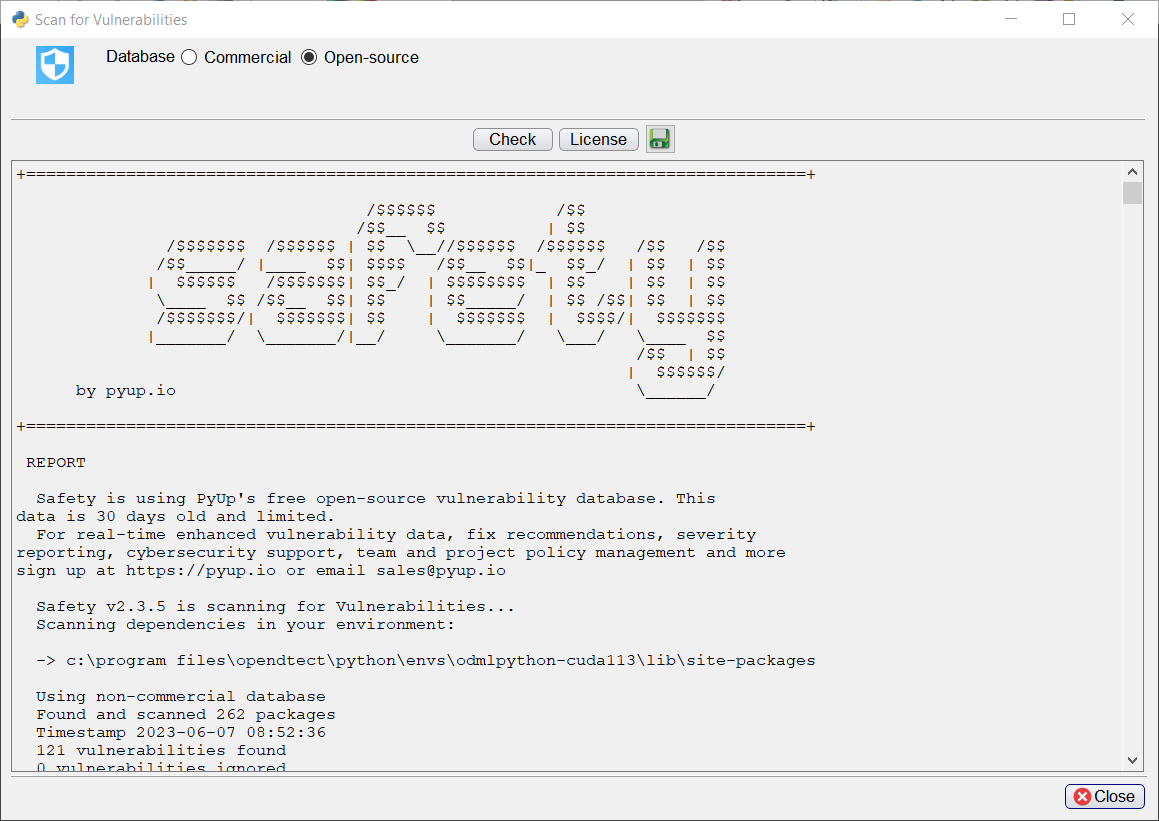Screen dimensions: 1159x821
Task: Click the report scrollbar down arrow
Action: 1132,760
